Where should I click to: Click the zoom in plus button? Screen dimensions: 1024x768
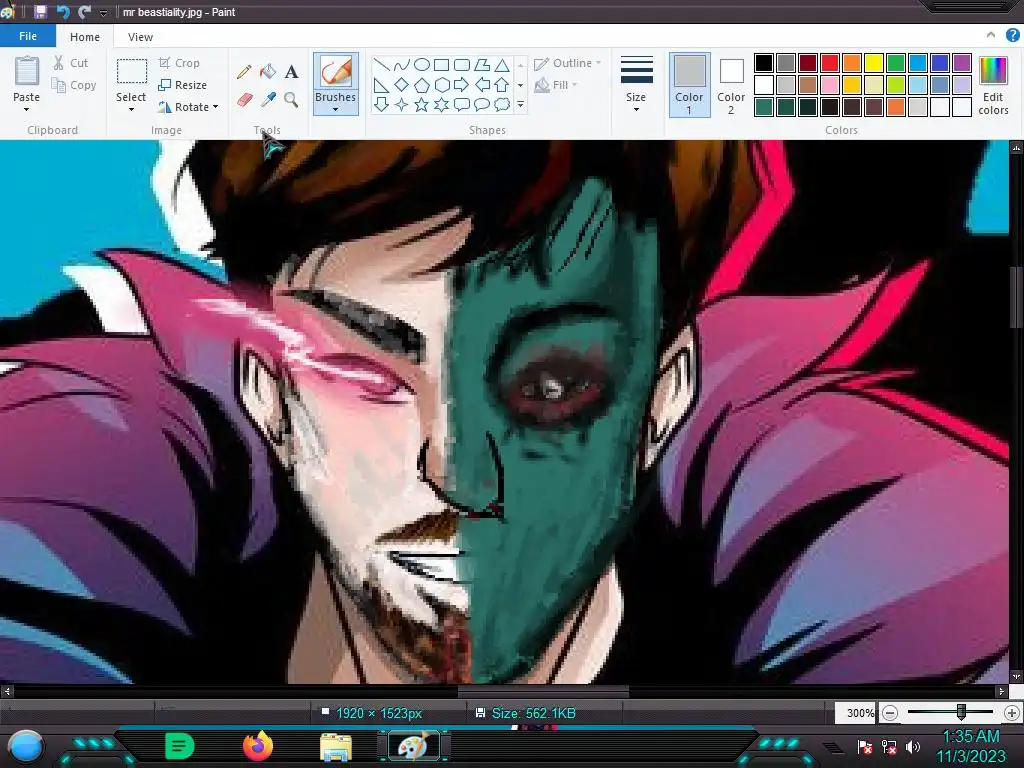(1012, 712)
